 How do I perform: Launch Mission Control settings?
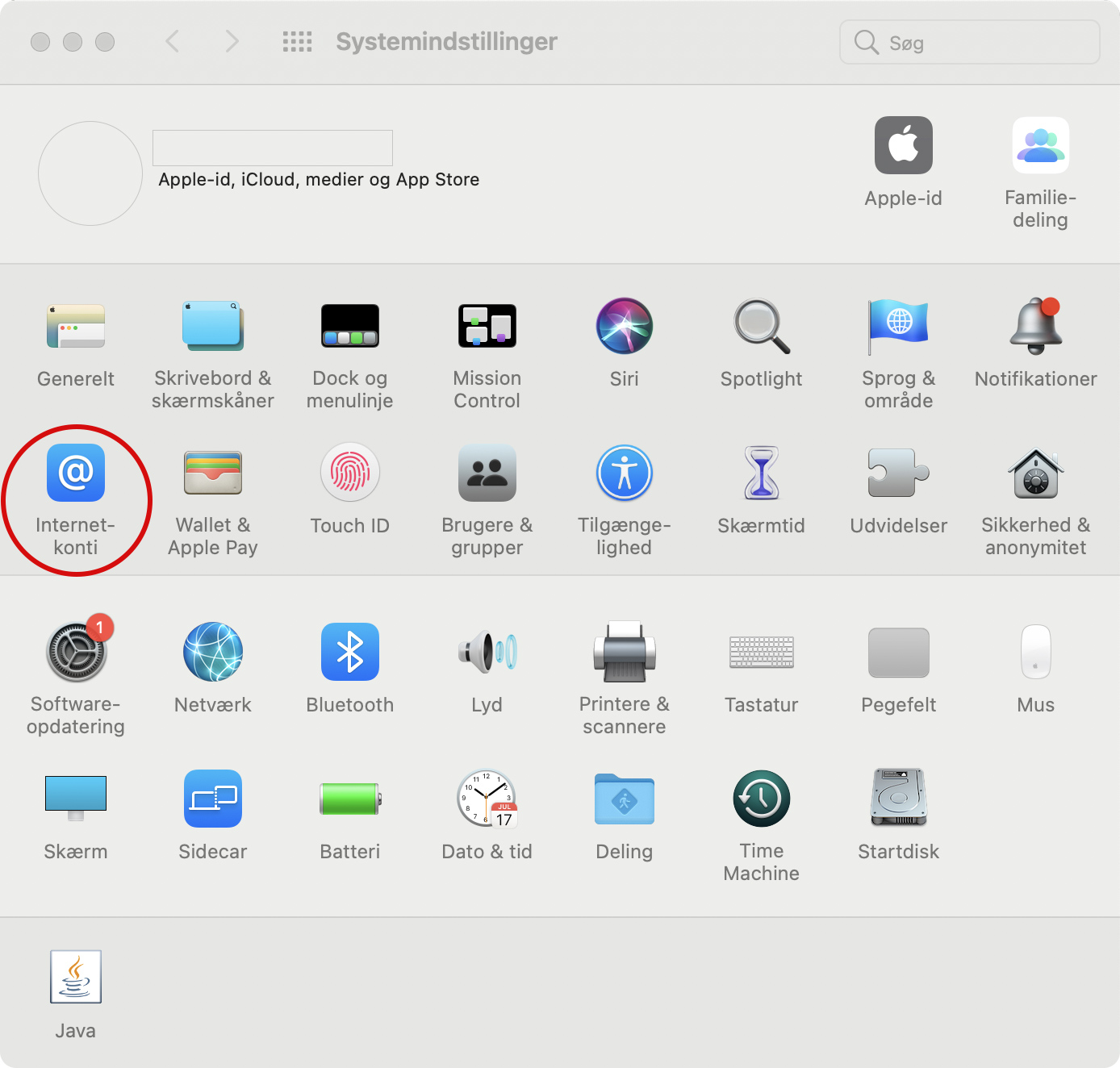click(x=487, y=327)
